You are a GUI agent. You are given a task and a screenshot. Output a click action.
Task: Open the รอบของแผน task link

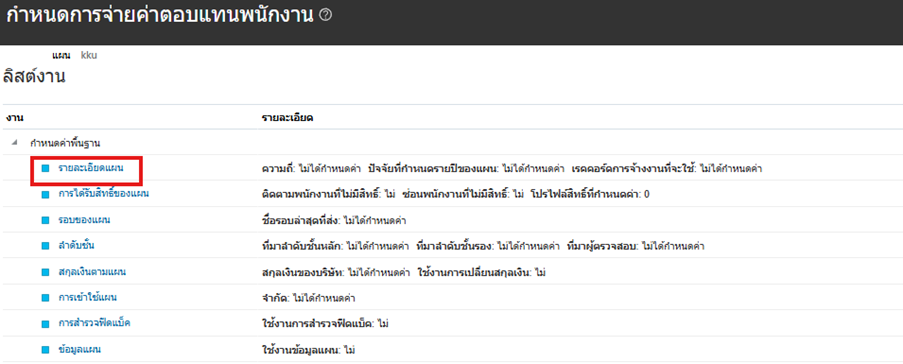pos(85,220)
